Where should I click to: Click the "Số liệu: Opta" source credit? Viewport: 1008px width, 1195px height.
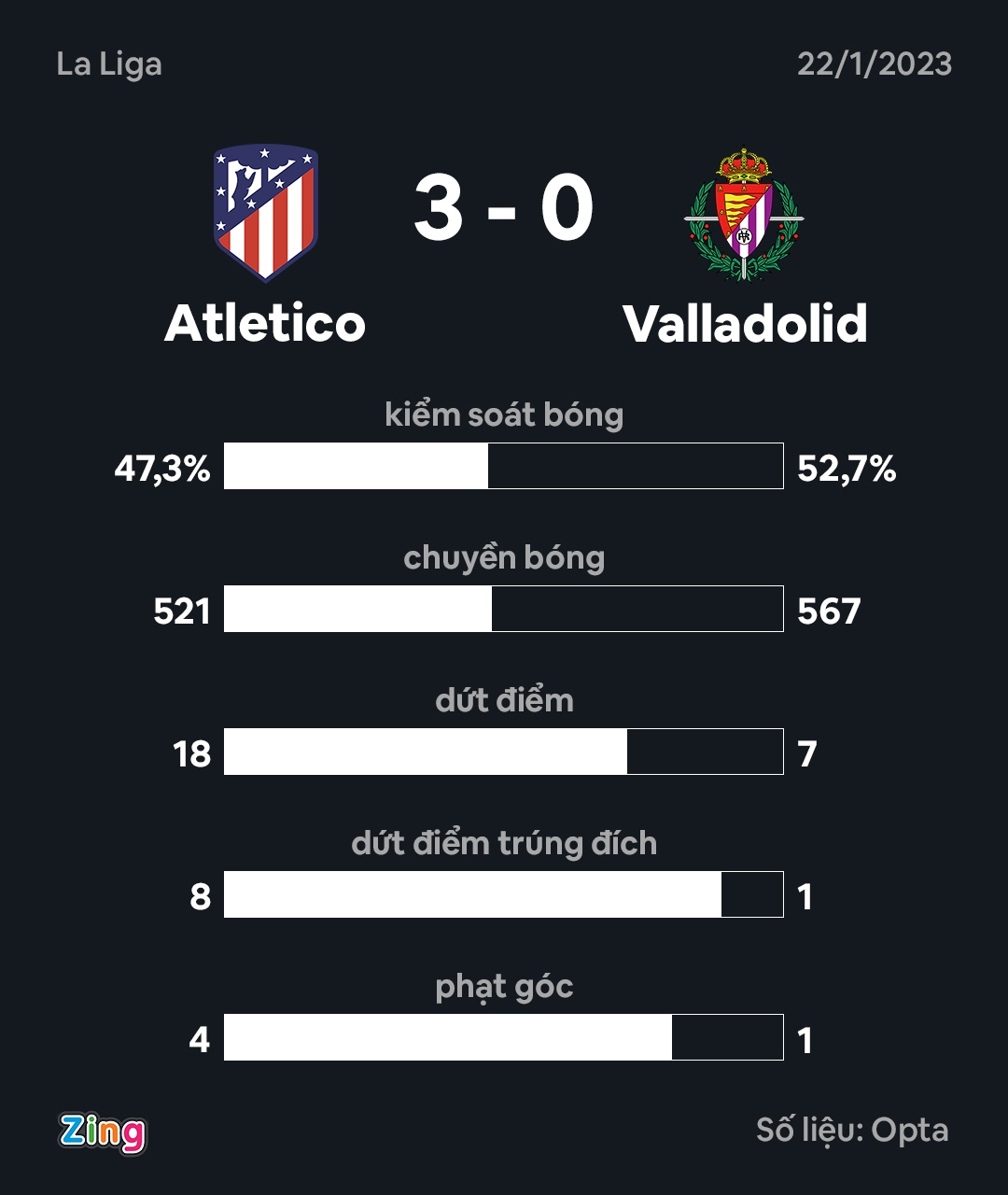tap(852, 1131)
